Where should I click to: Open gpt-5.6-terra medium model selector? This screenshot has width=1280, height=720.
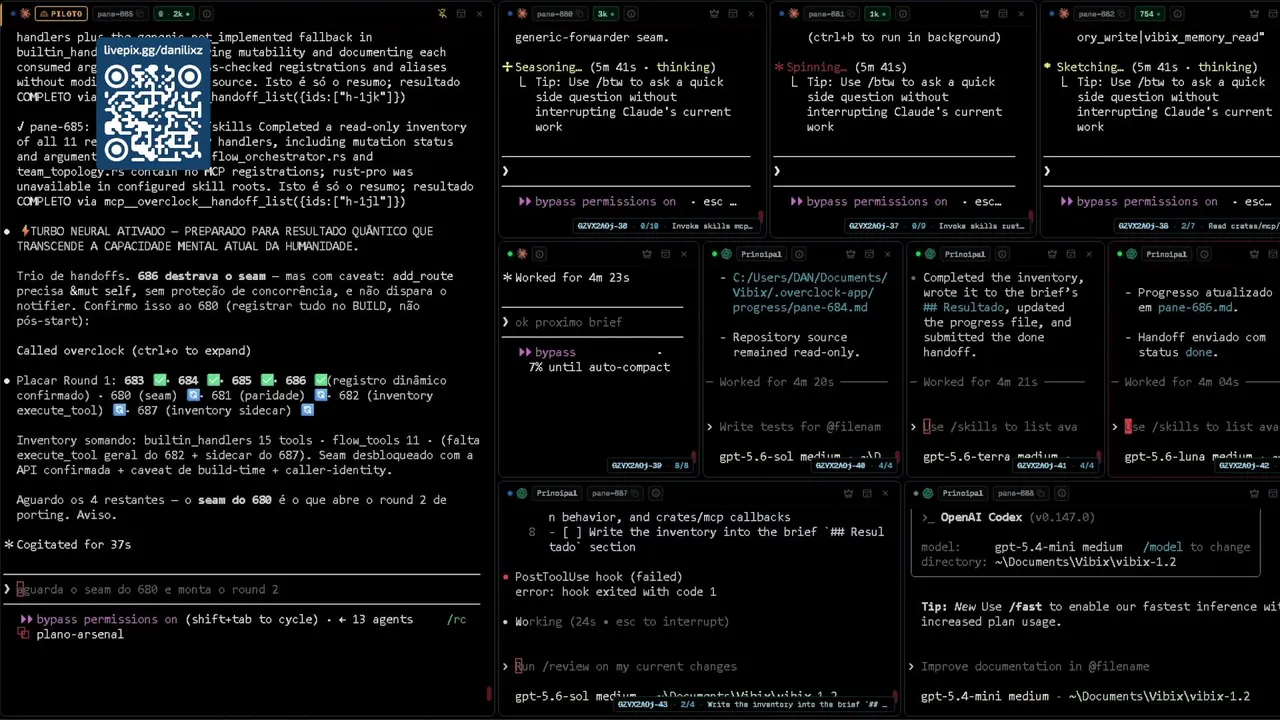pos(990,456)
